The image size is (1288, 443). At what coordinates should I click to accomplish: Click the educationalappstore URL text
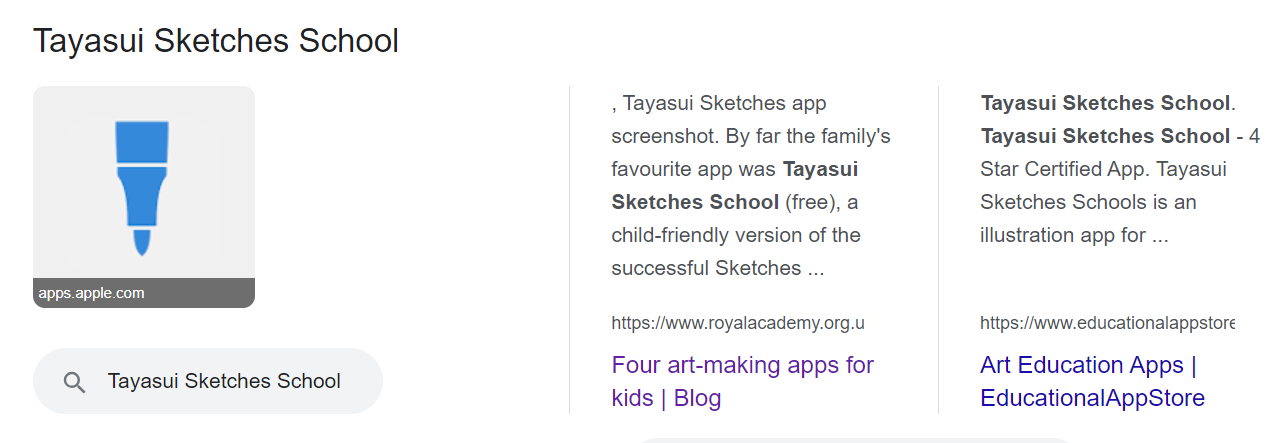click(1107, 323)
